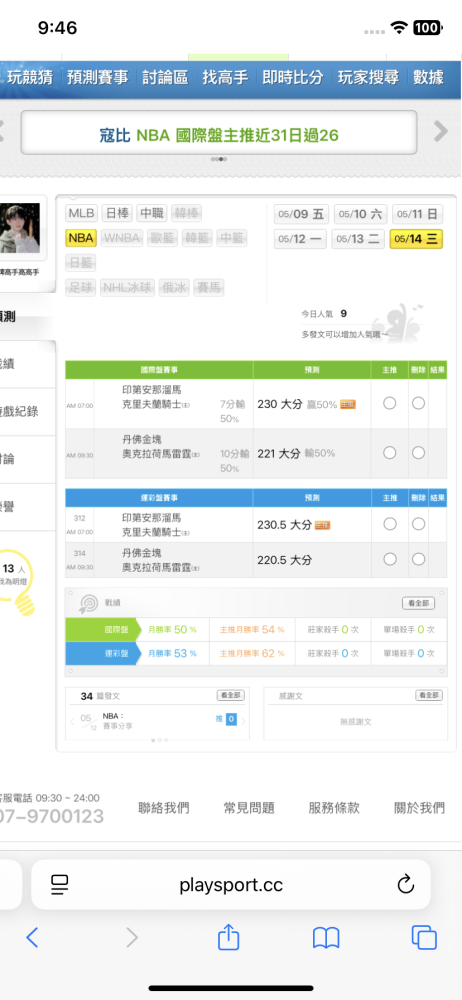462x1000 pixels.
Task: Choose the 05/13 二 date button
Action: (359, 239)
